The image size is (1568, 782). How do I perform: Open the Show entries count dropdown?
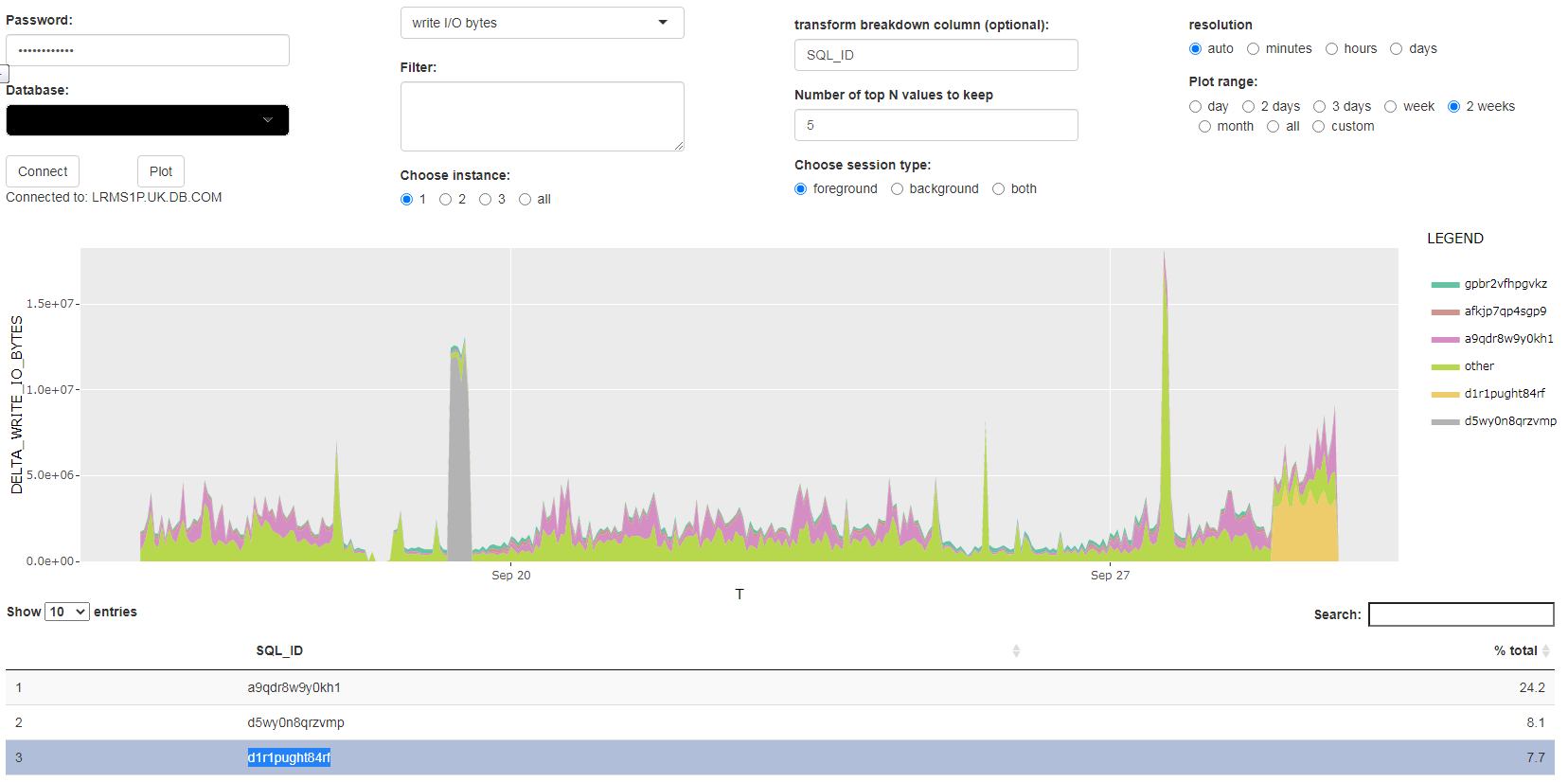pyautogui.click(x=67, y=613)
